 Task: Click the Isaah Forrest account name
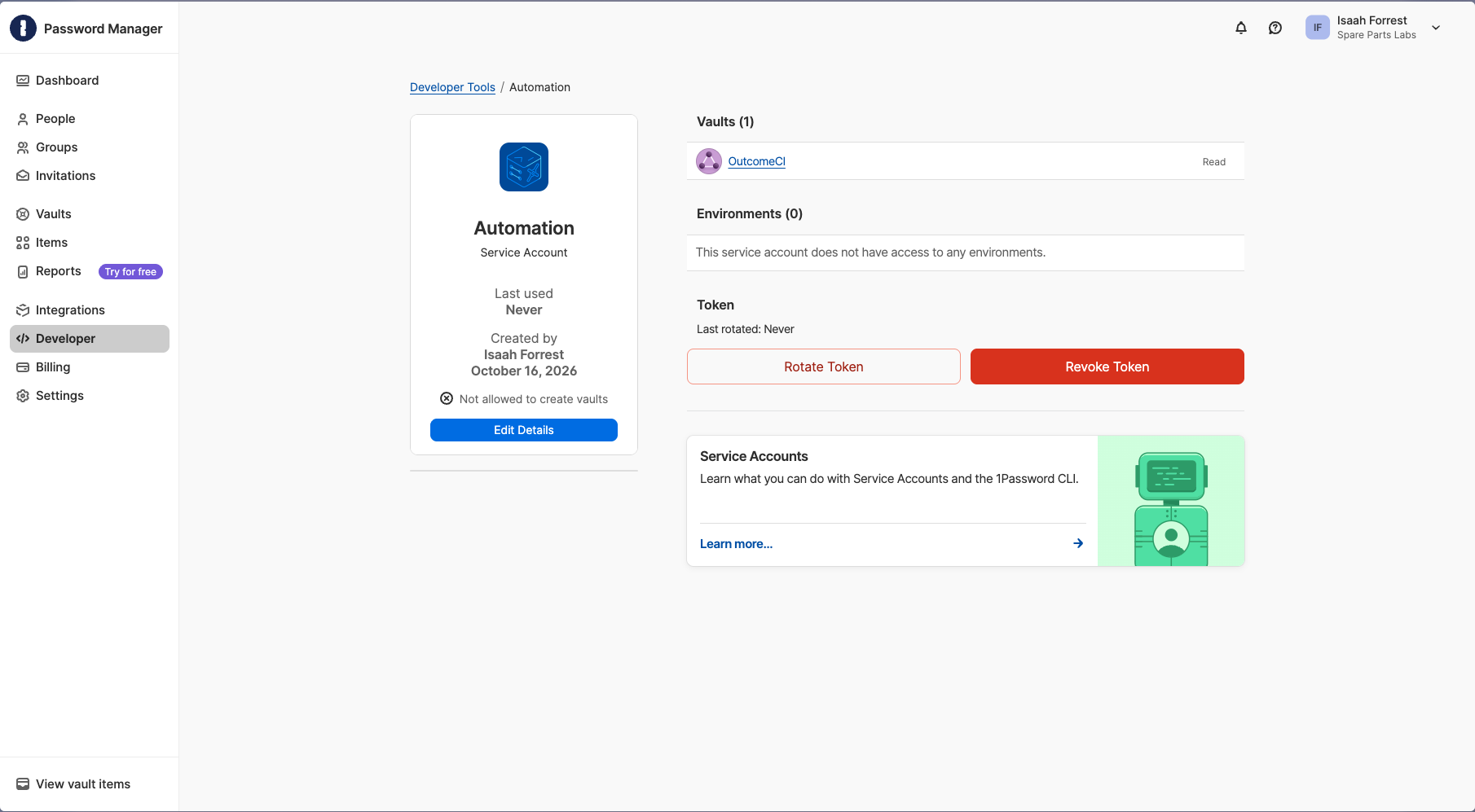[1372, 20]
